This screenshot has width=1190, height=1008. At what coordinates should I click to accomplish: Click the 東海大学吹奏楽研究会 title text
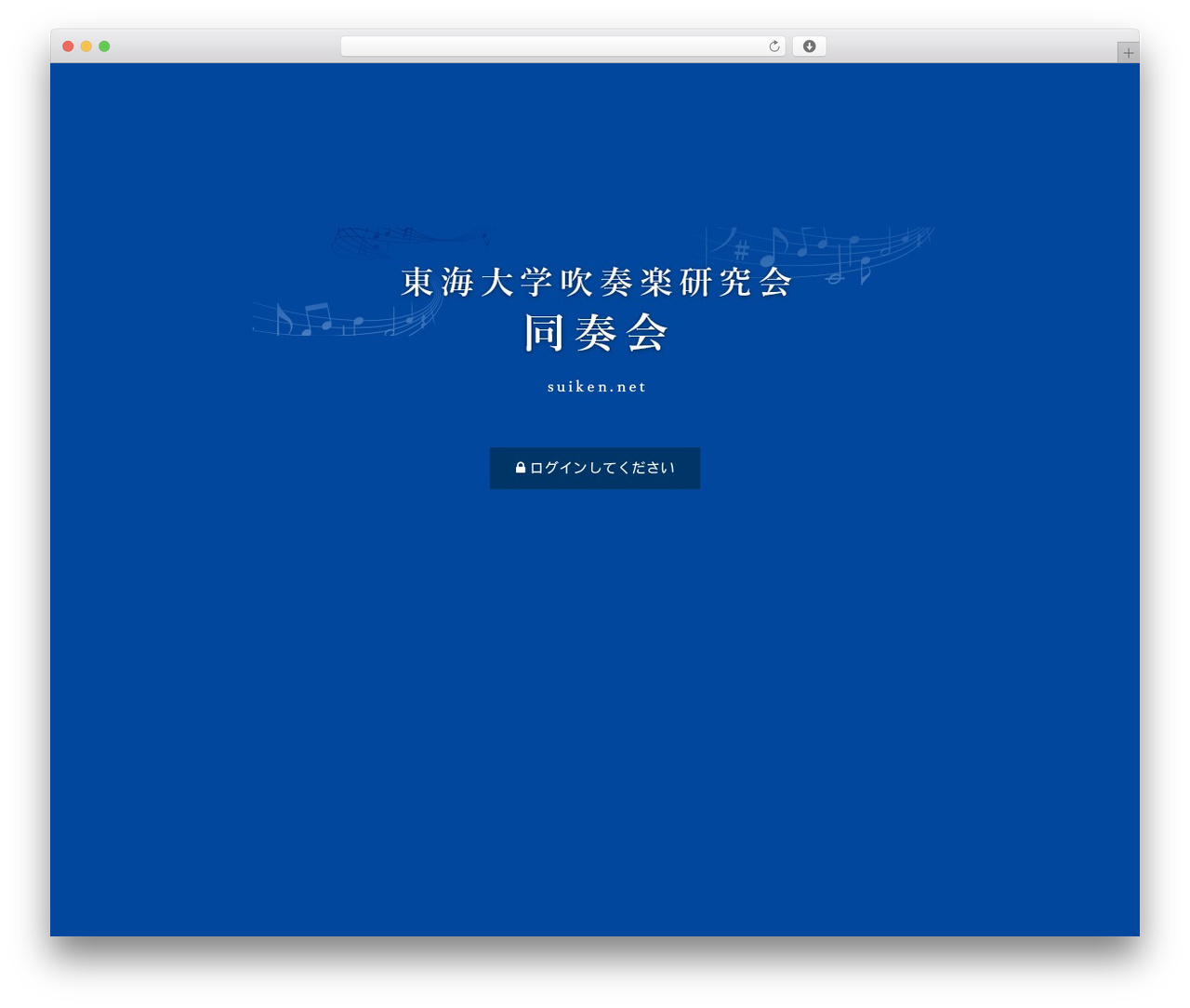[x=596, y=282]
